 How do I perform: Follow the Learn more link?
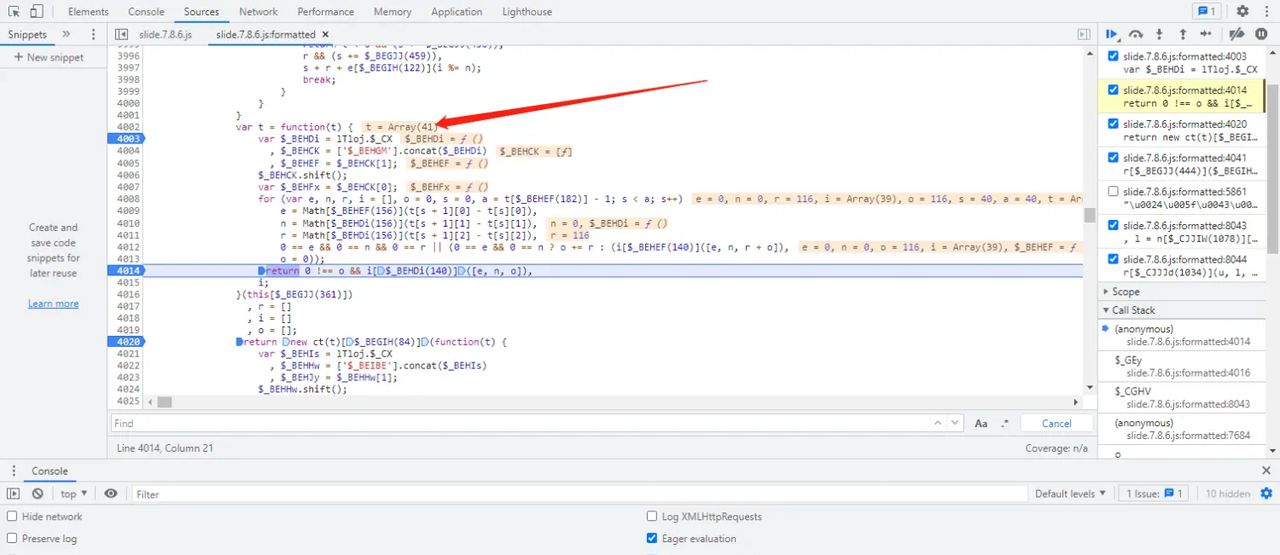(x=53, y=304)
